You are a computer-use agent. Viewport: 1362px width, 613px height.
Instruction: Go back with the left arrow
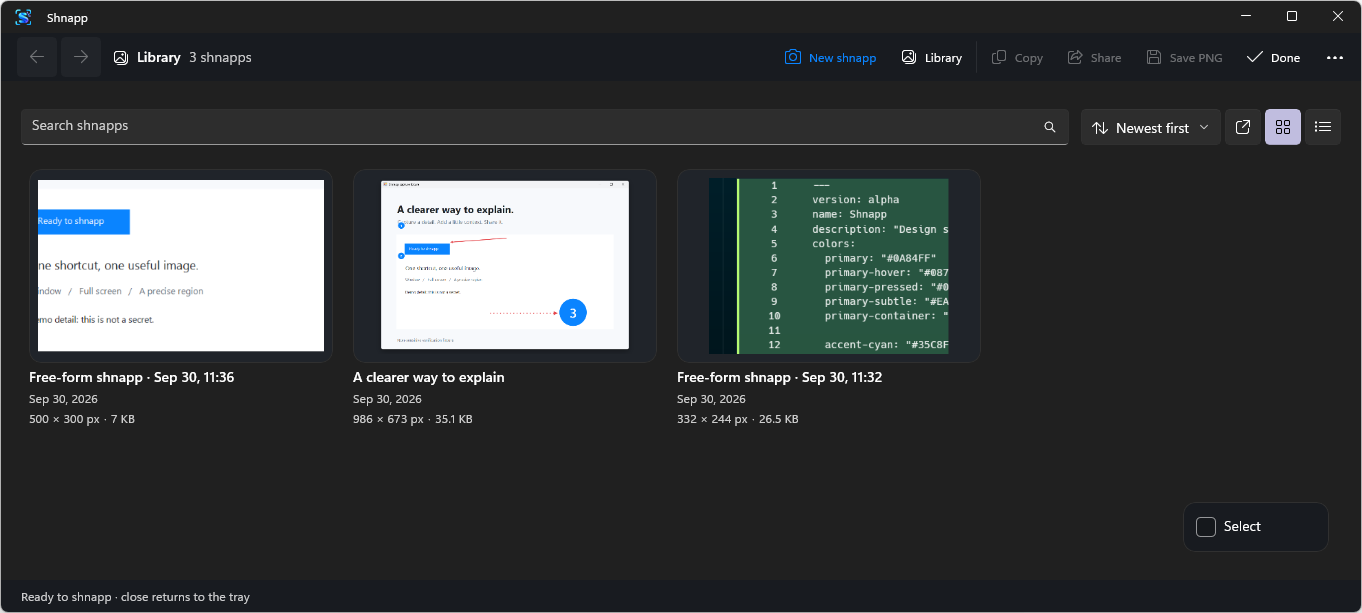[x=37, y=57]
